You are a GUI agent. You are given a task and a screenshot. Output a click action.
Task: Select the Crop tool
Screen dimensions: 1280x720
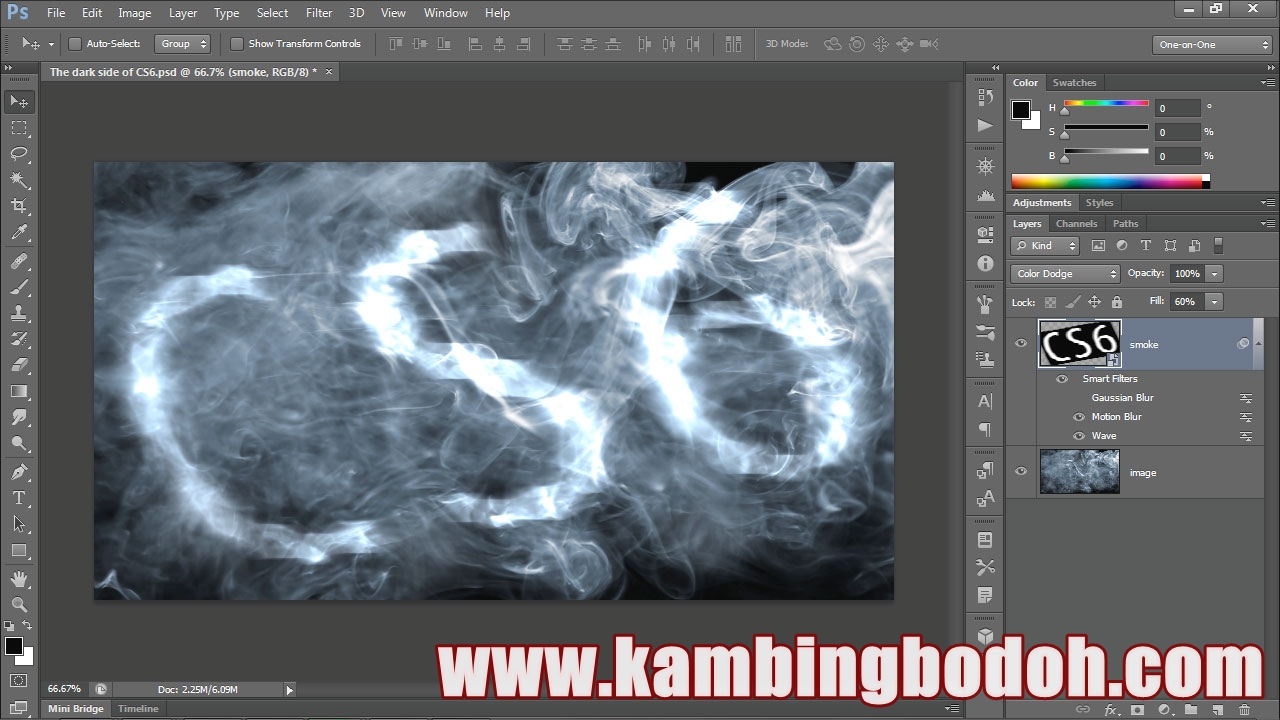click(x=19, y=206)
